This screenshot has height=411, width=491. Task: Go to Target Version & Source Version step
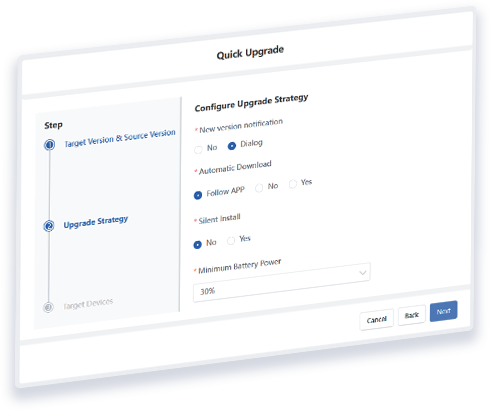pyautogui.click(x=120, y=138)
